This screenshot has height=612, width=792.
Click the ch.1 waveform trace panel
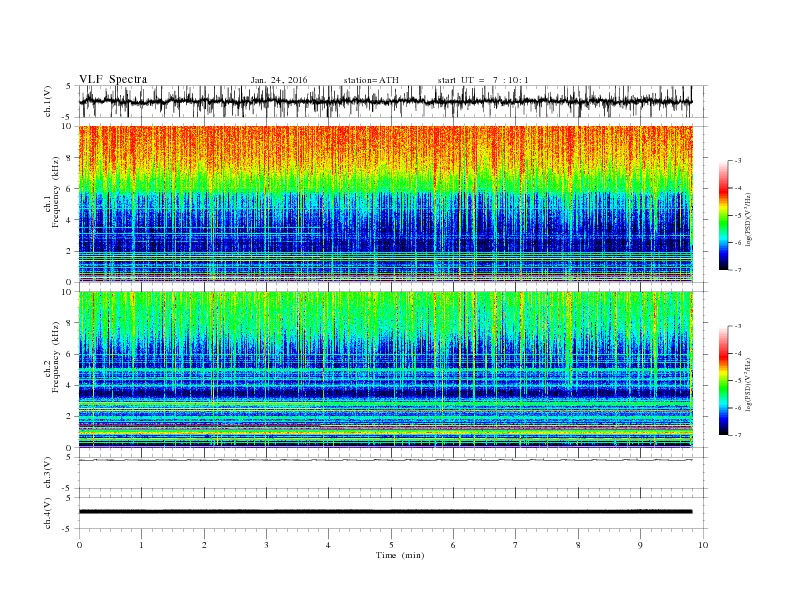coord(392,101)
